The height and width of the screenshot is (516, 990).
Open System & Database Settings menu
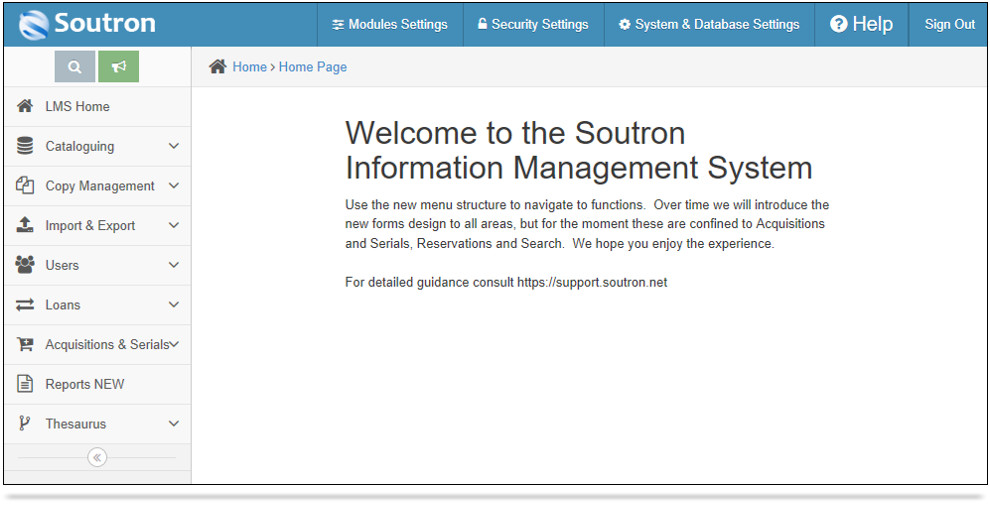709,25
